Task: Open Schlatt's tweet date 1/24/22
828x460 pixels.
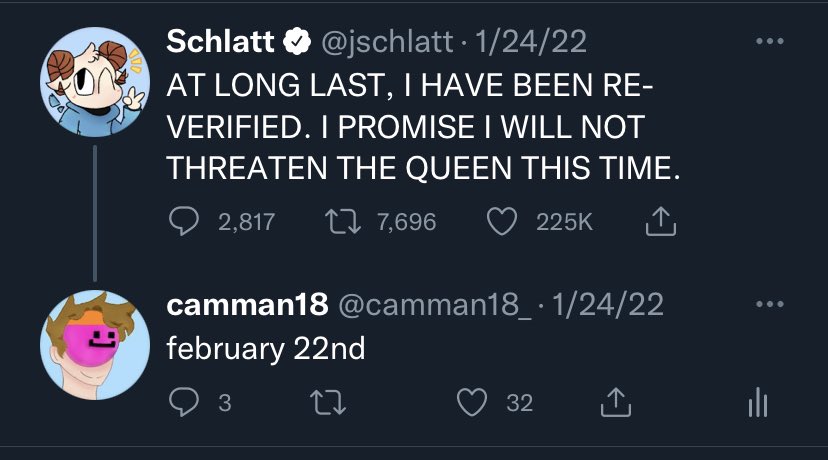Action: [x=531, y=41]
